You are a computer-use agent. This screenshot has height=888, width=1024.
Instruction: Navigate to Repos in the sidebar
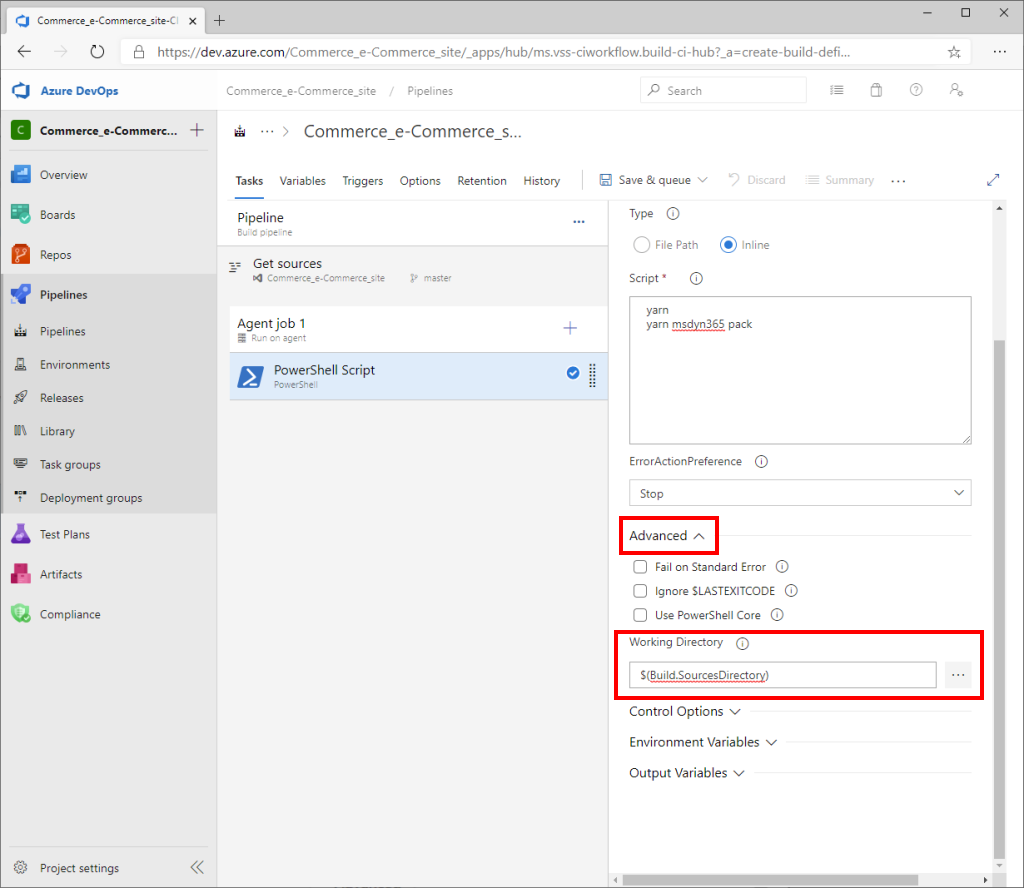pos(56,254)
